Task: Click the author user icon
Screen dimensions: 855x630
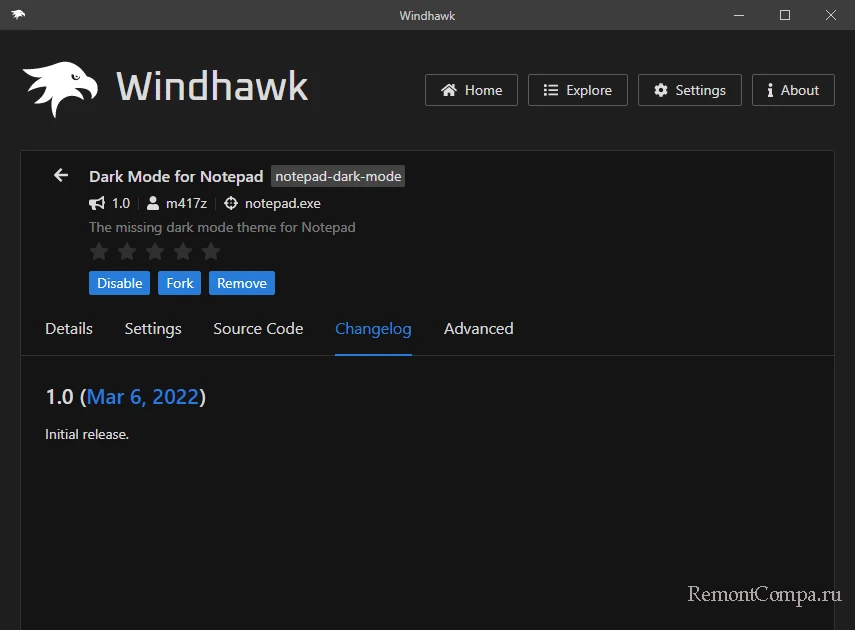Action: (x=153, y=203)
